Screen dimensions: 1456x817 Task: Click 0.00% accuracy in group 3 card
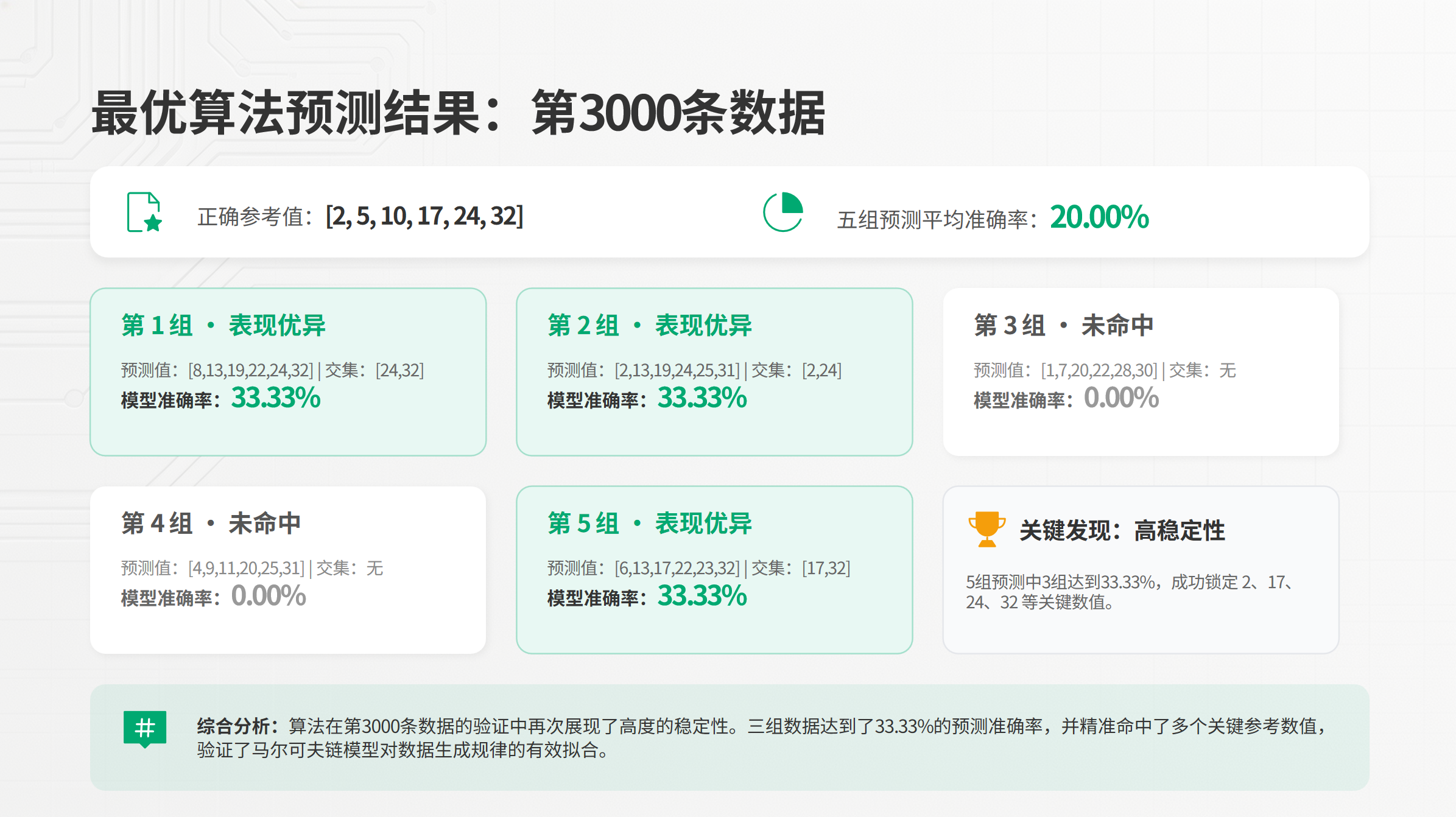pos(1121,398)
